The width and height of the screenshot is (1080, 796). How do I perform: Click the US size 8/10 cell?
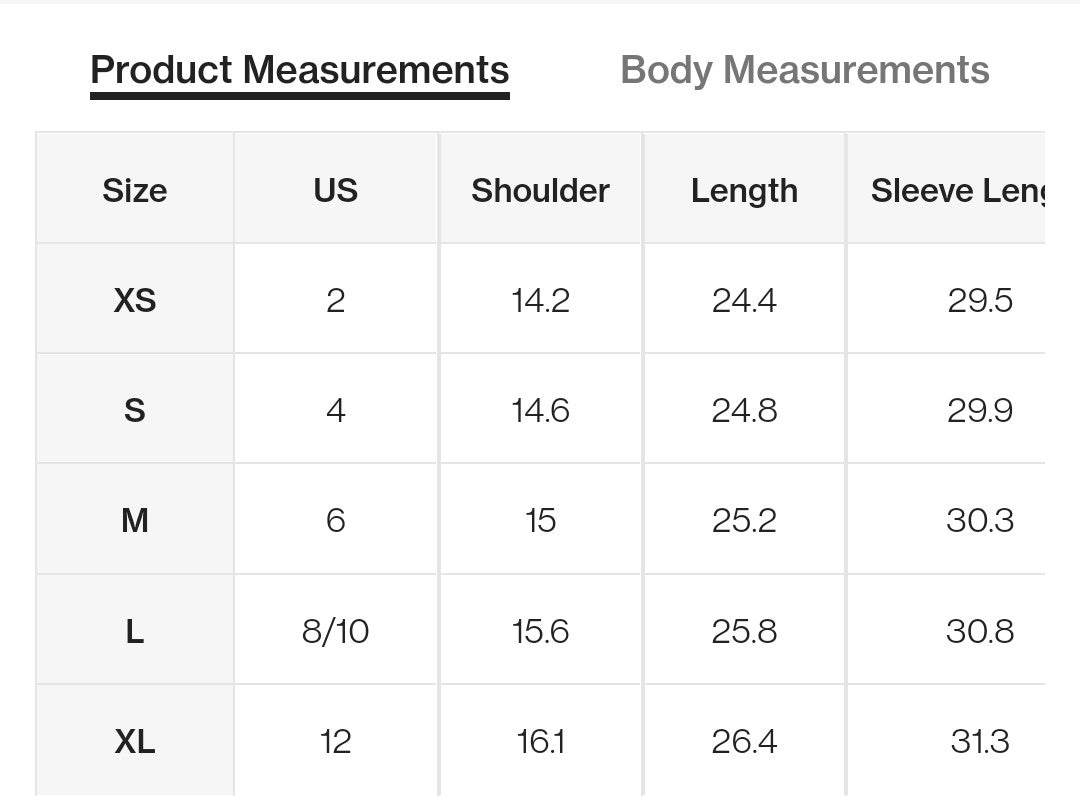tap(335, 631)
